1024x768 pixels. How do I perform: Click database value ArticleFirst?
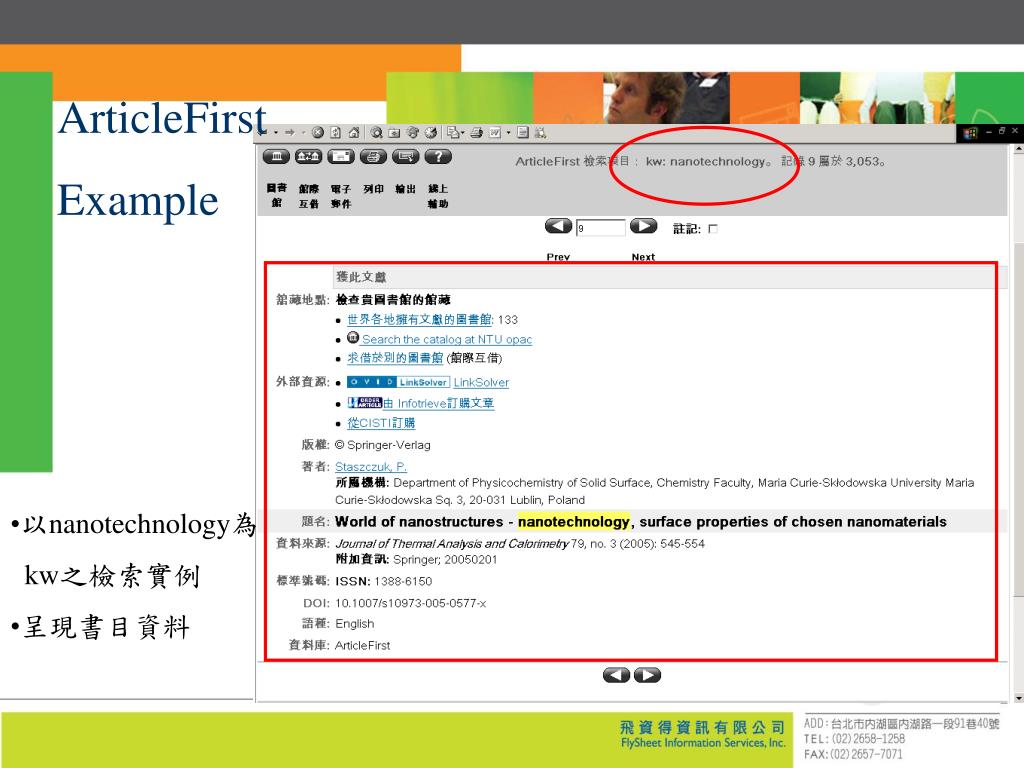[362, 645]
